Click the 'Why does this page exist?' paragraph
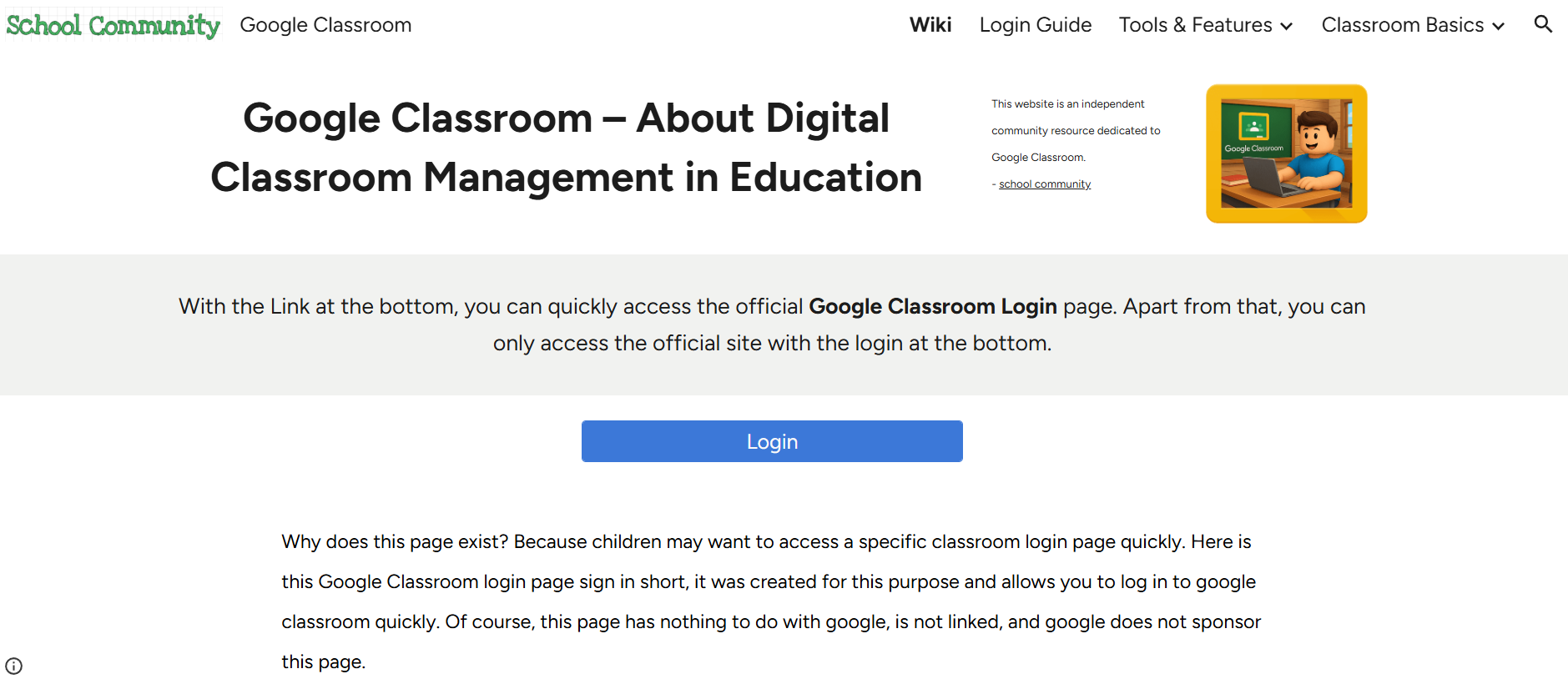1568x684 pixels. point(771,601)
